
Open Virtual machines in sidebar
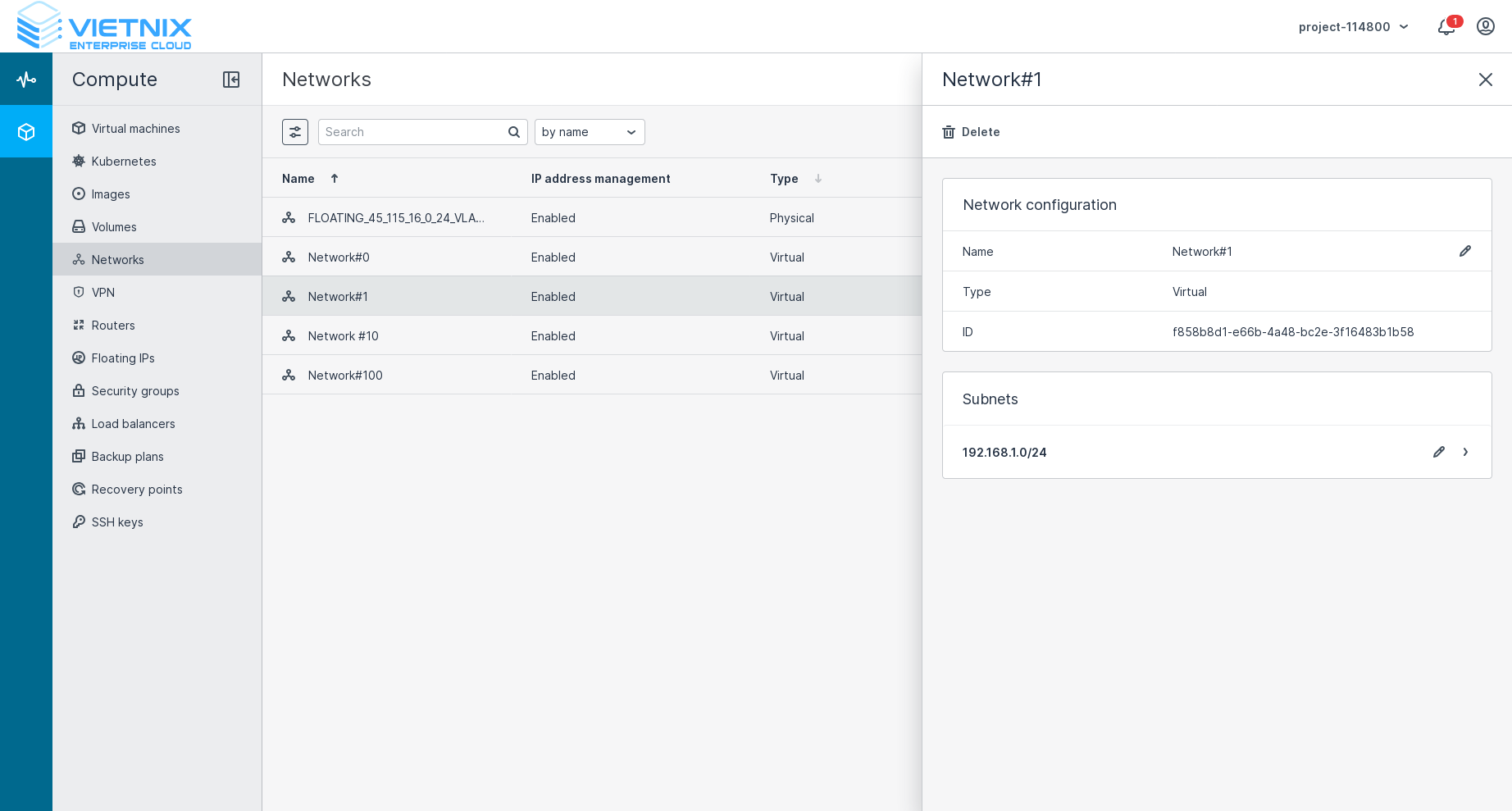coord(135,129)
